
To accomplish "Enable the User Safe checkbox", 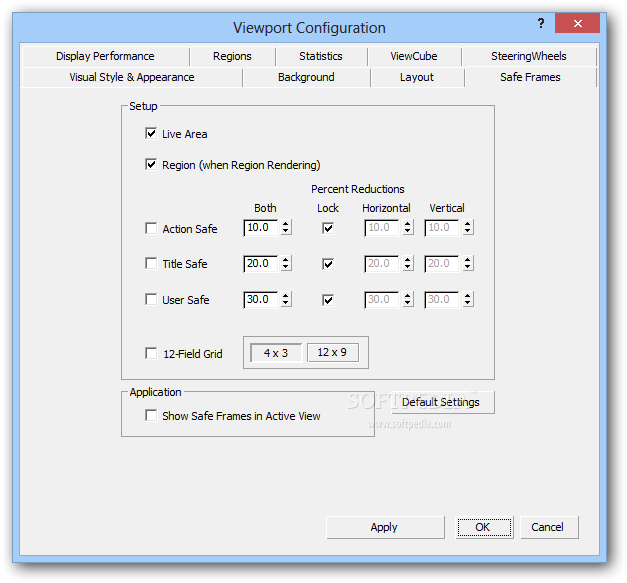I will click(x=151, y=299).
